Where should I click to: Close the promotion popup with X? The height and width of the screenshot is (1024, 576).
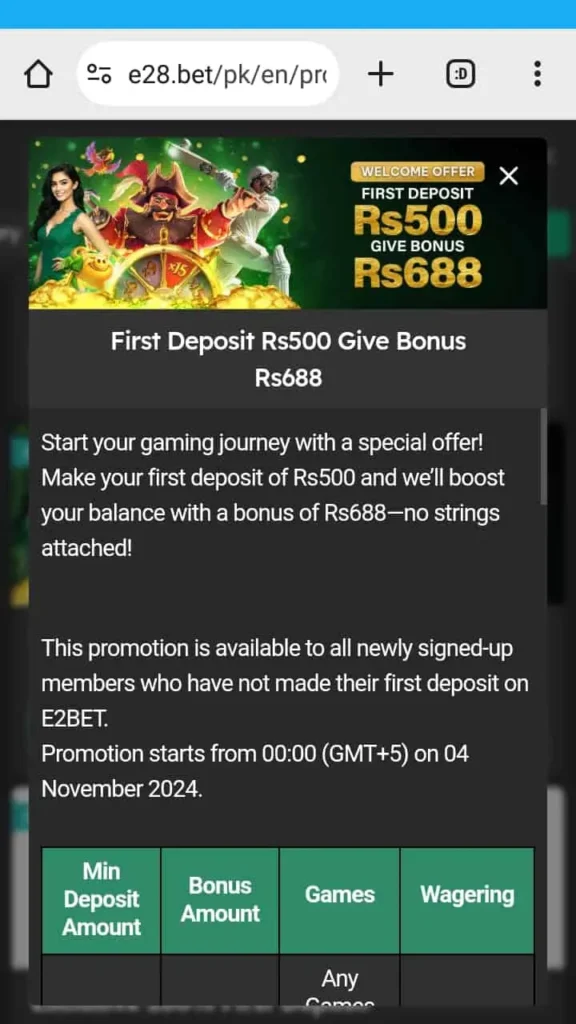click(x=509, y=175)
